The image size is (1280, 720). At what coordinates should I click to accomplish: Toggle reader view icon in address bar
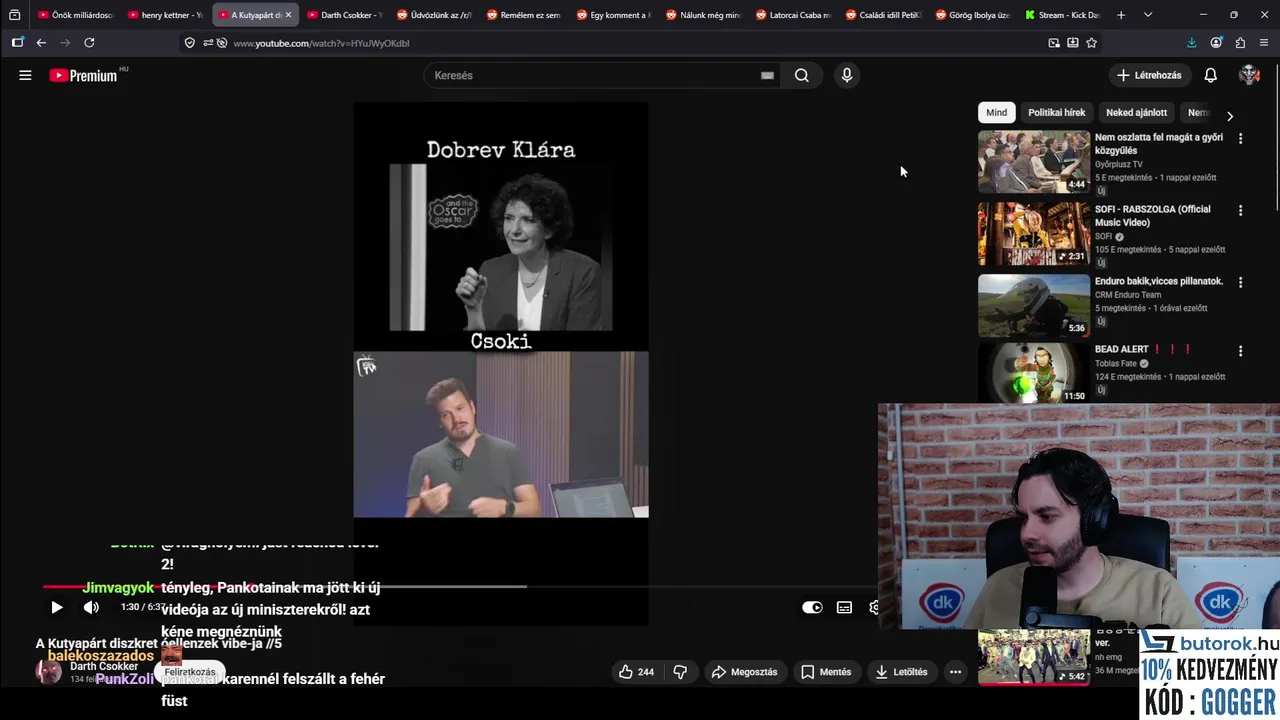pyautogui.click(x=1072, y=43)
